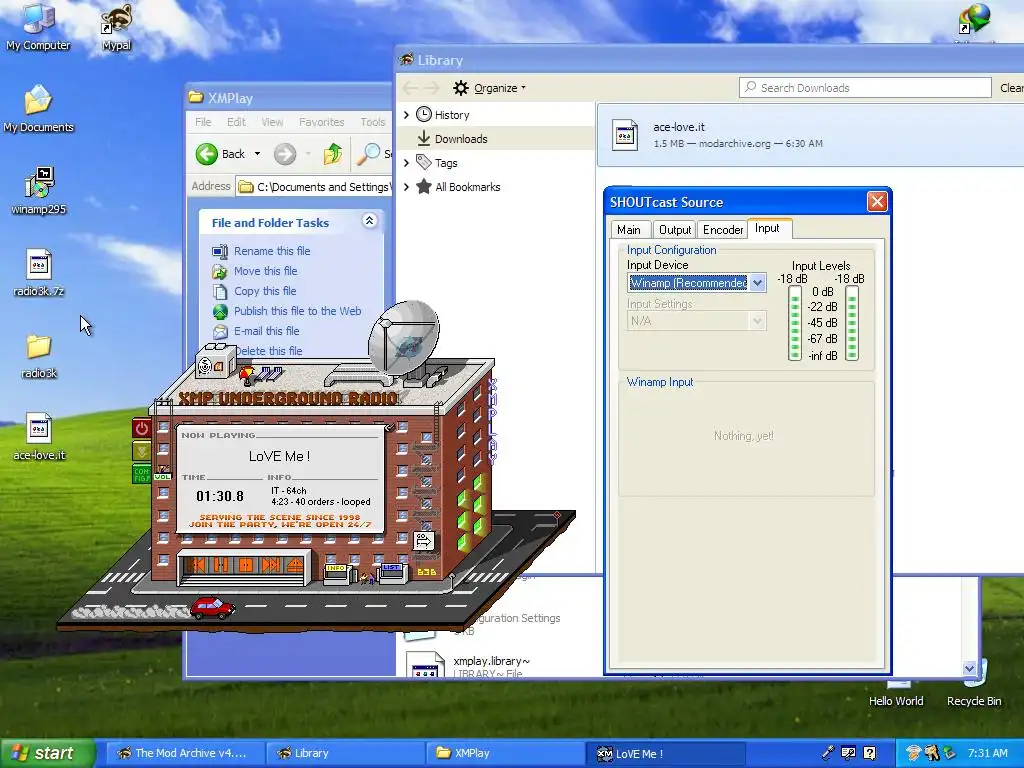1024x768 pixels.
Task: Switch to the Main tab in SHOUTcast Source
Action: (x=629, y=230)
